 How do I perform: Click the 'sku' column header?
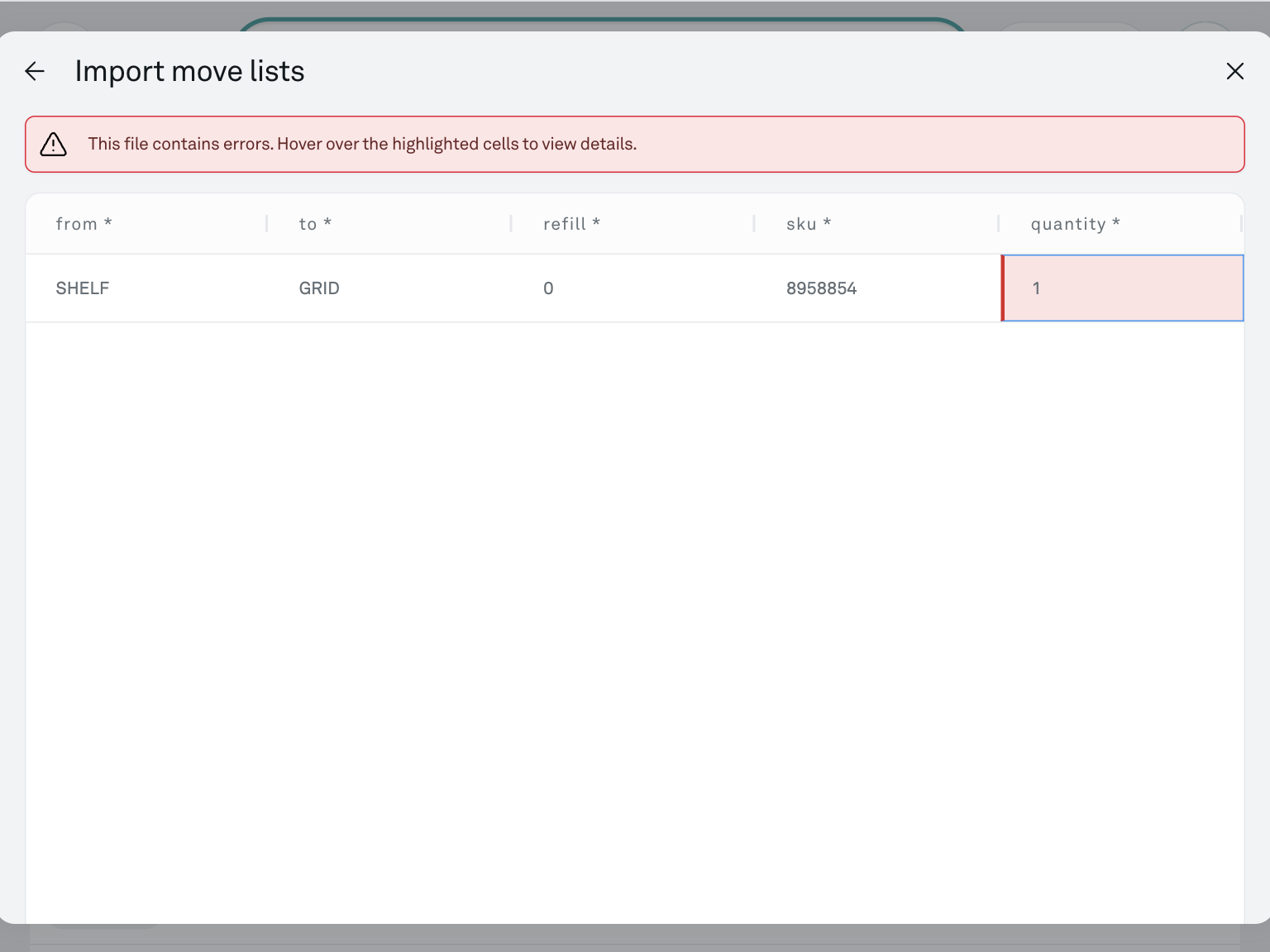pyautogui.click(x=808, y=224)
